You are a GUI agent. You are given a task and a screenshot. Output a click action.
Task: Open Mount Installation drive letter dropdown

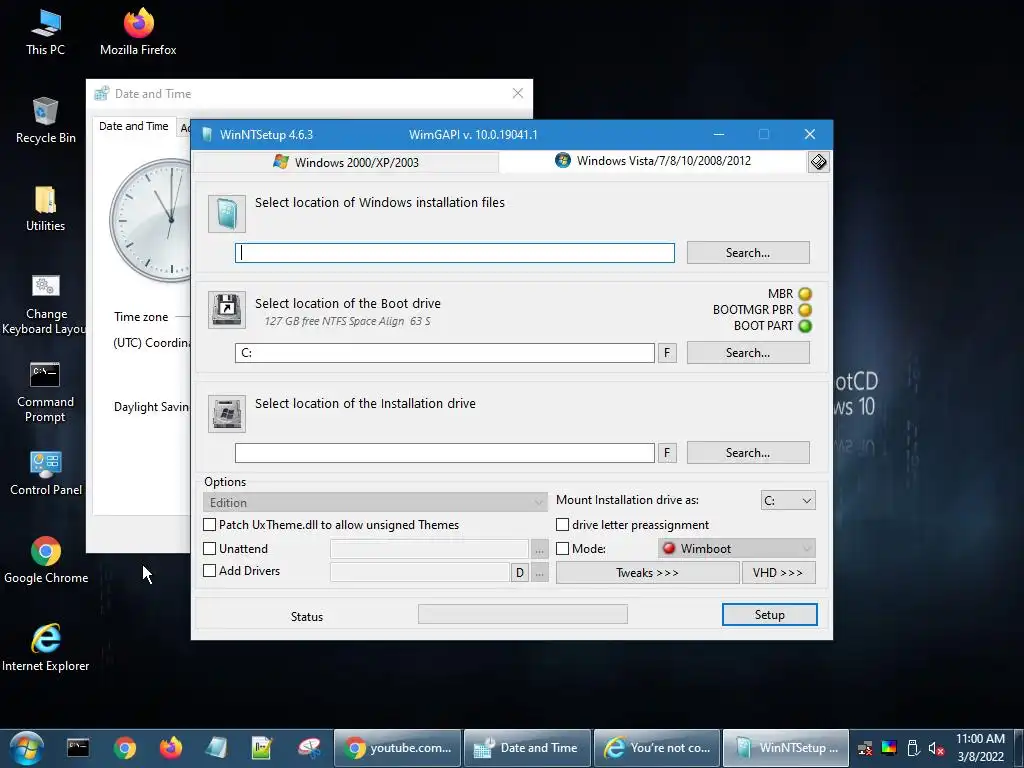[788, 501]
